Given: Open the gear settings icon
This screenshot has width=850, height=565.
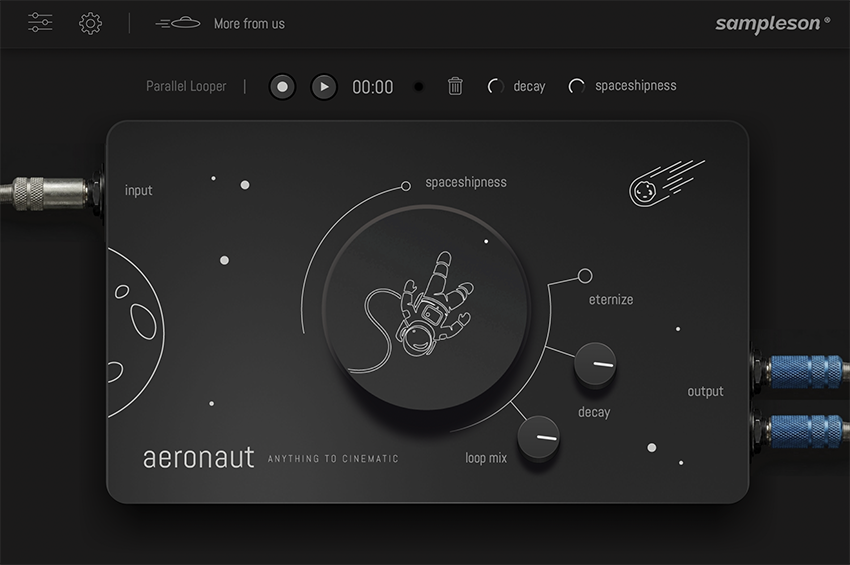Looking at the screenshot, I should (91, 23).
